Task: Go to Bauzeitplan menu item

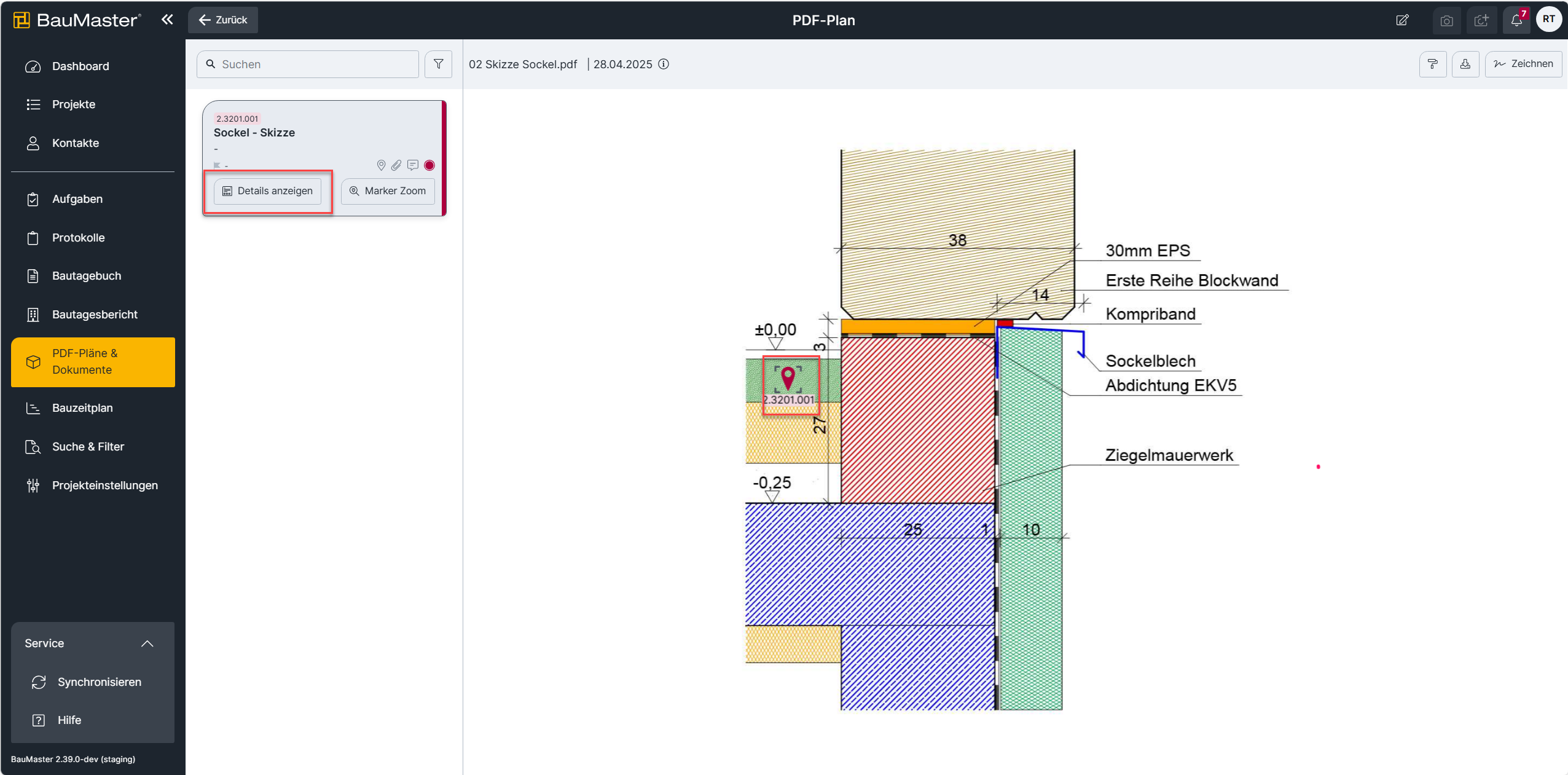Action: point(82,408)
